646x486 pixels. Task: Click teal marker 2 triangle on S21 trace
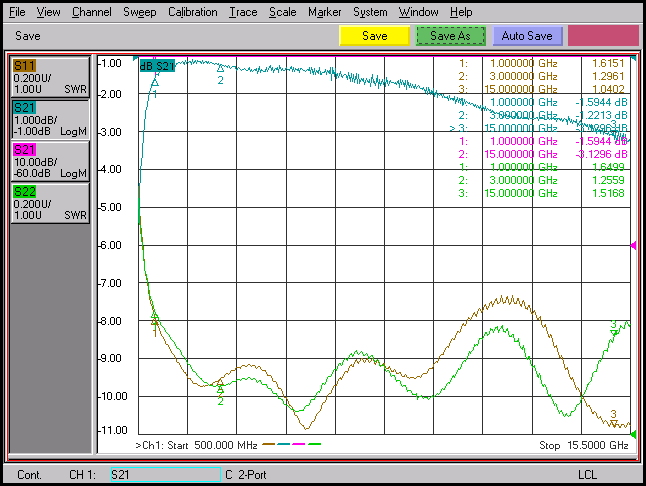click(x=220, y=68)
